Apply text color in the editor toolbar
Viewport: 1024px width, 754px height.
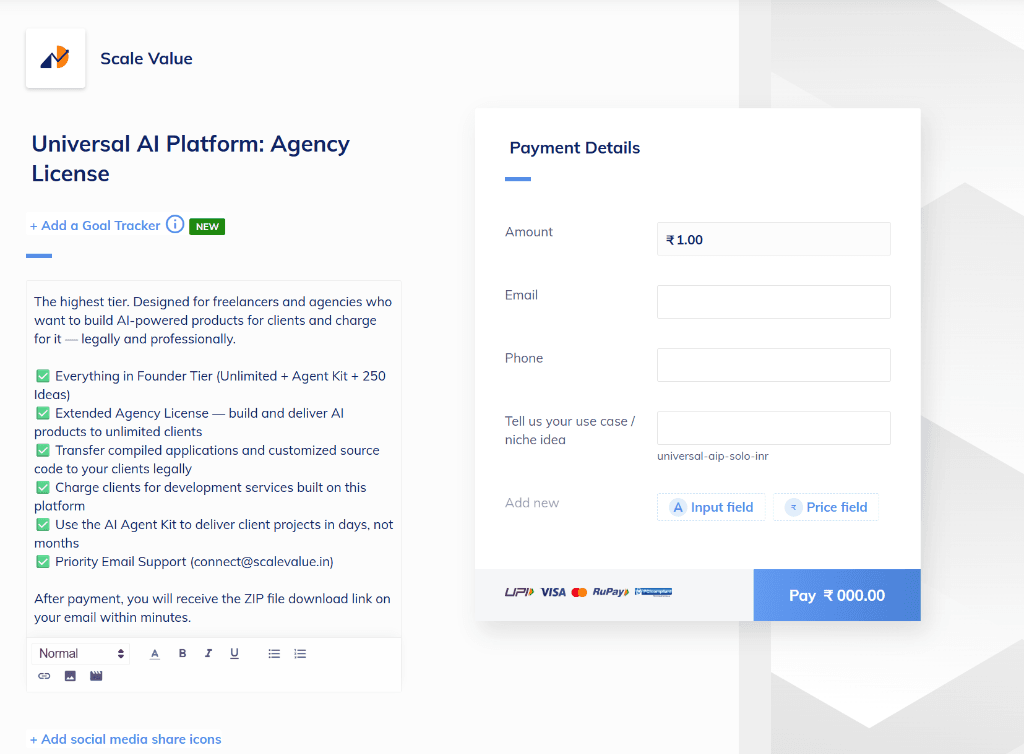[155, 653]
